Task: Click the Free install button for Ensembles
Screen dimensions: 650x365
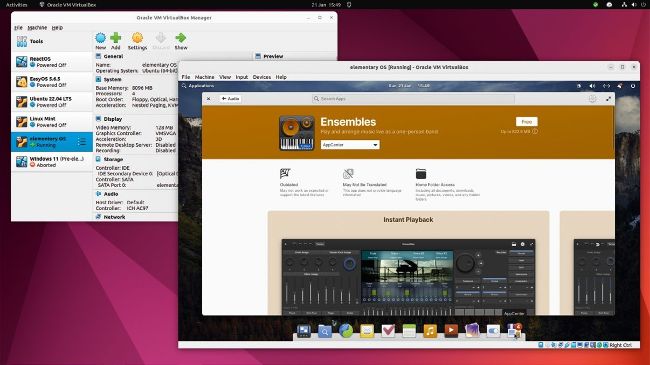Action: (x=526, y=122)
